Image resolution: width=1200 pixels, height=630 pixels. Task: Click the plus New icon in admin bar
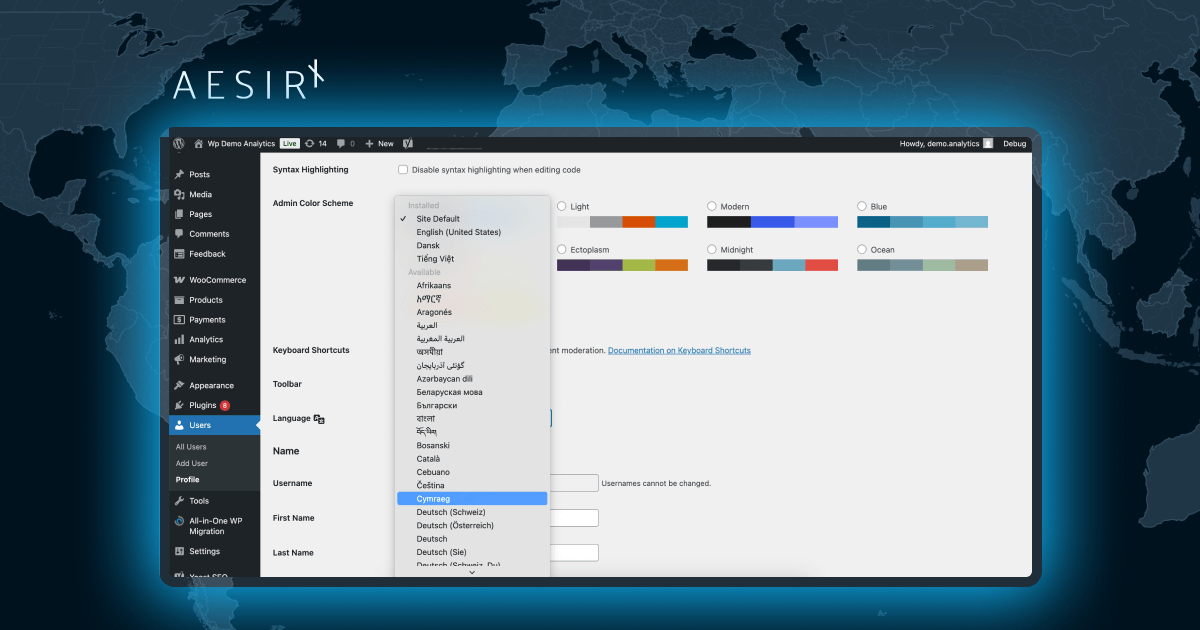pyautogui.click(x=370, y=144)
